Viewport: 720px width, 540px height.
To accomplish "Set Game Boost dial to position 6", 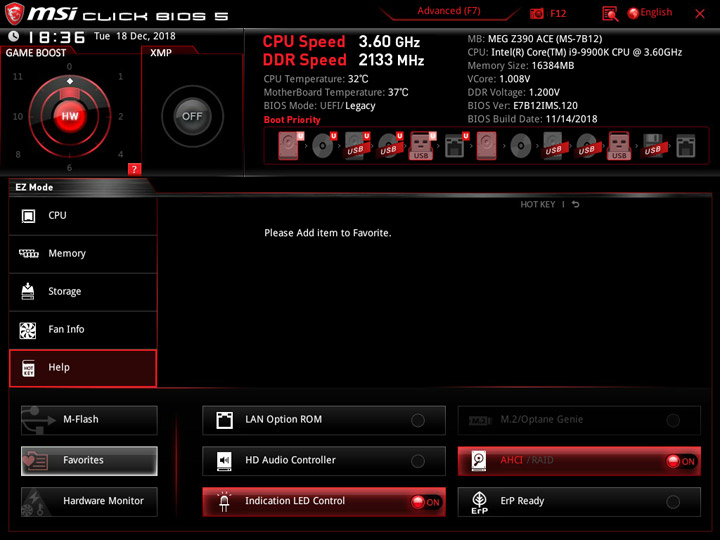I will (x=69, y=168).
